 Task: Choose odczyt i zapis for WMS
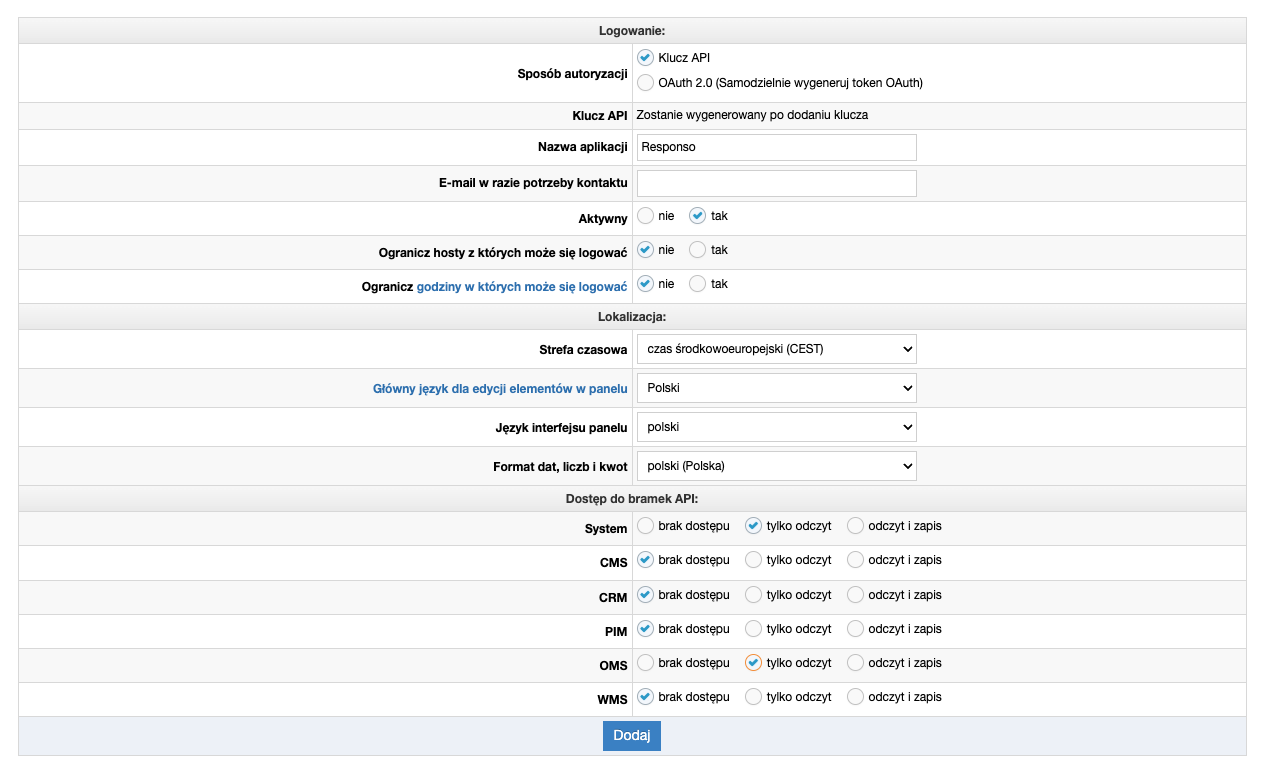coord(856,697)
